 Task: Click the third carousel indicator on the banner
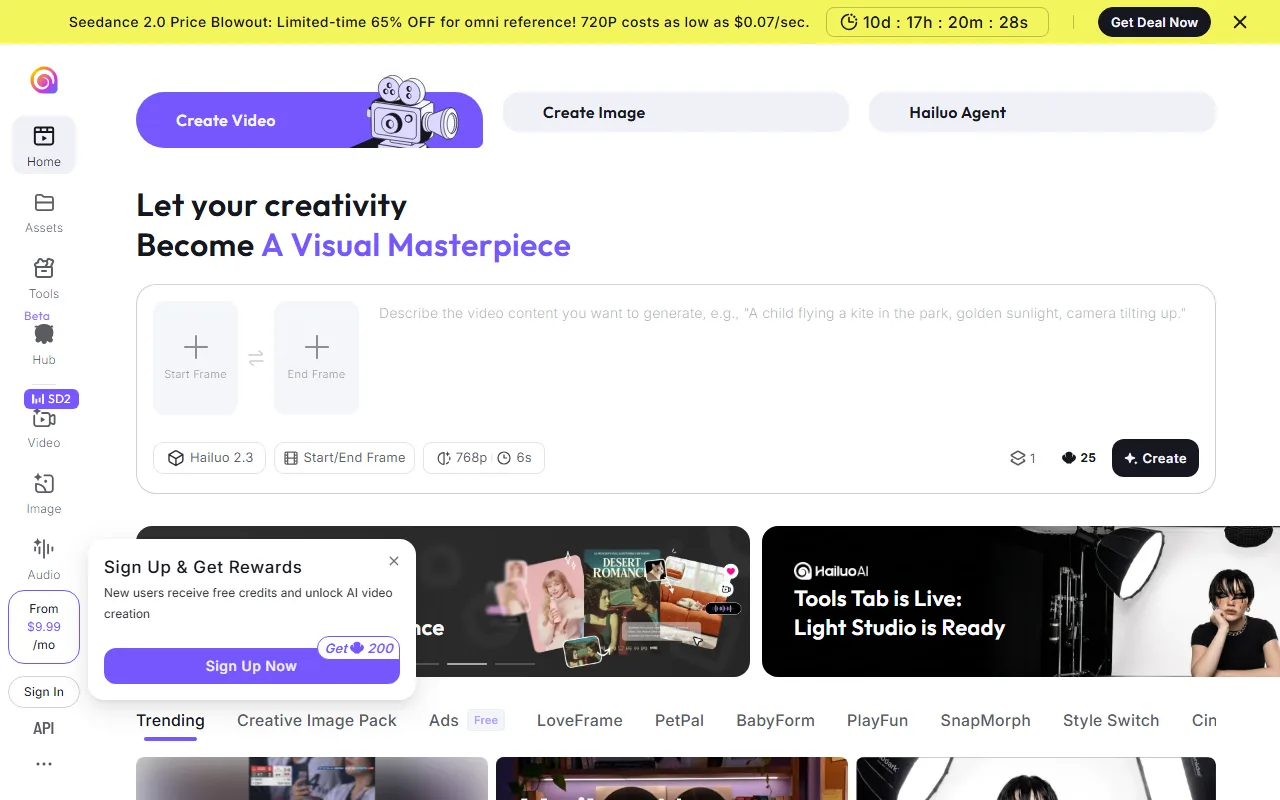(515, 663)
